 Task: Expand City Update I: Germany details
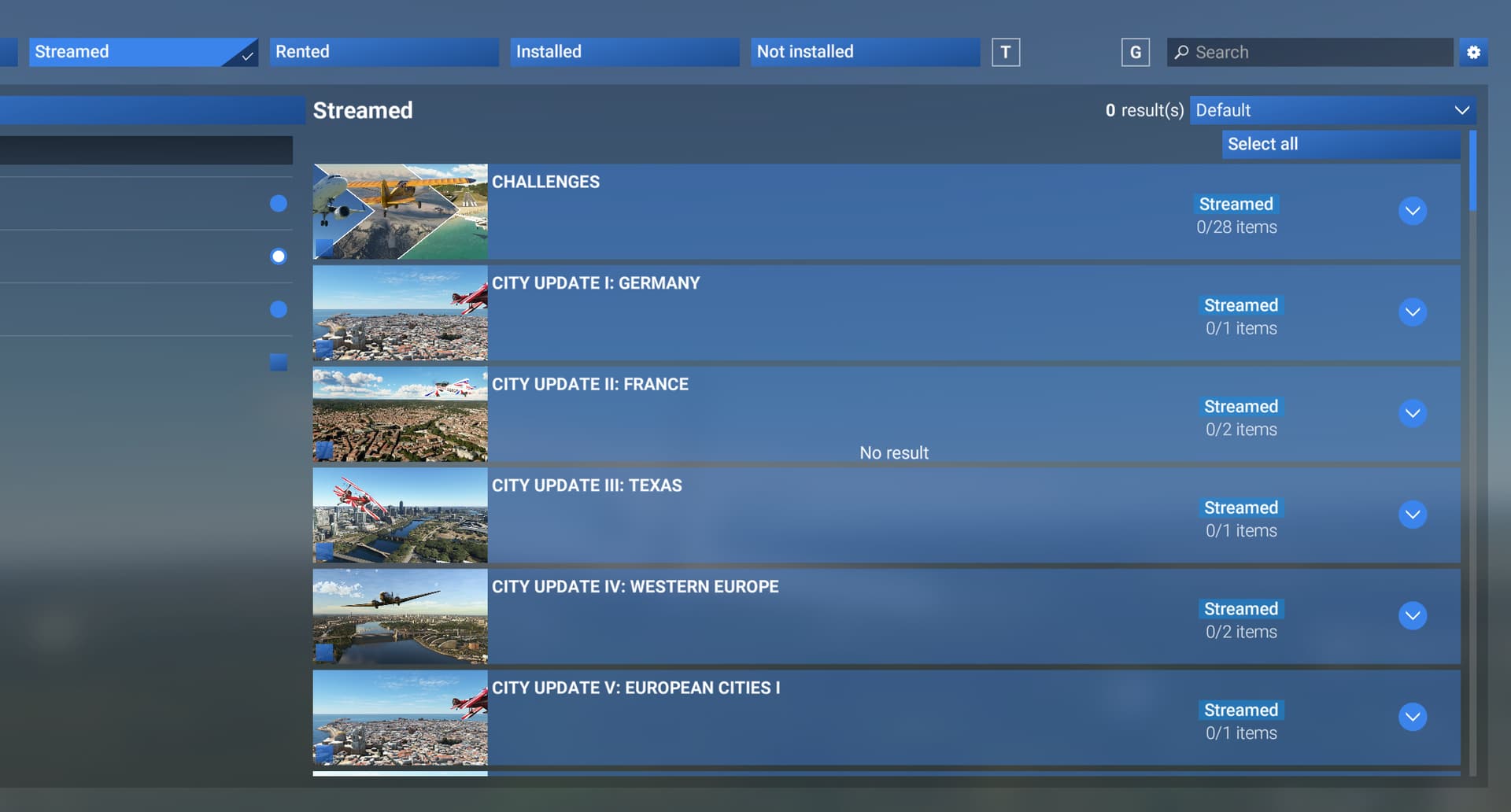pos(1413,312)
